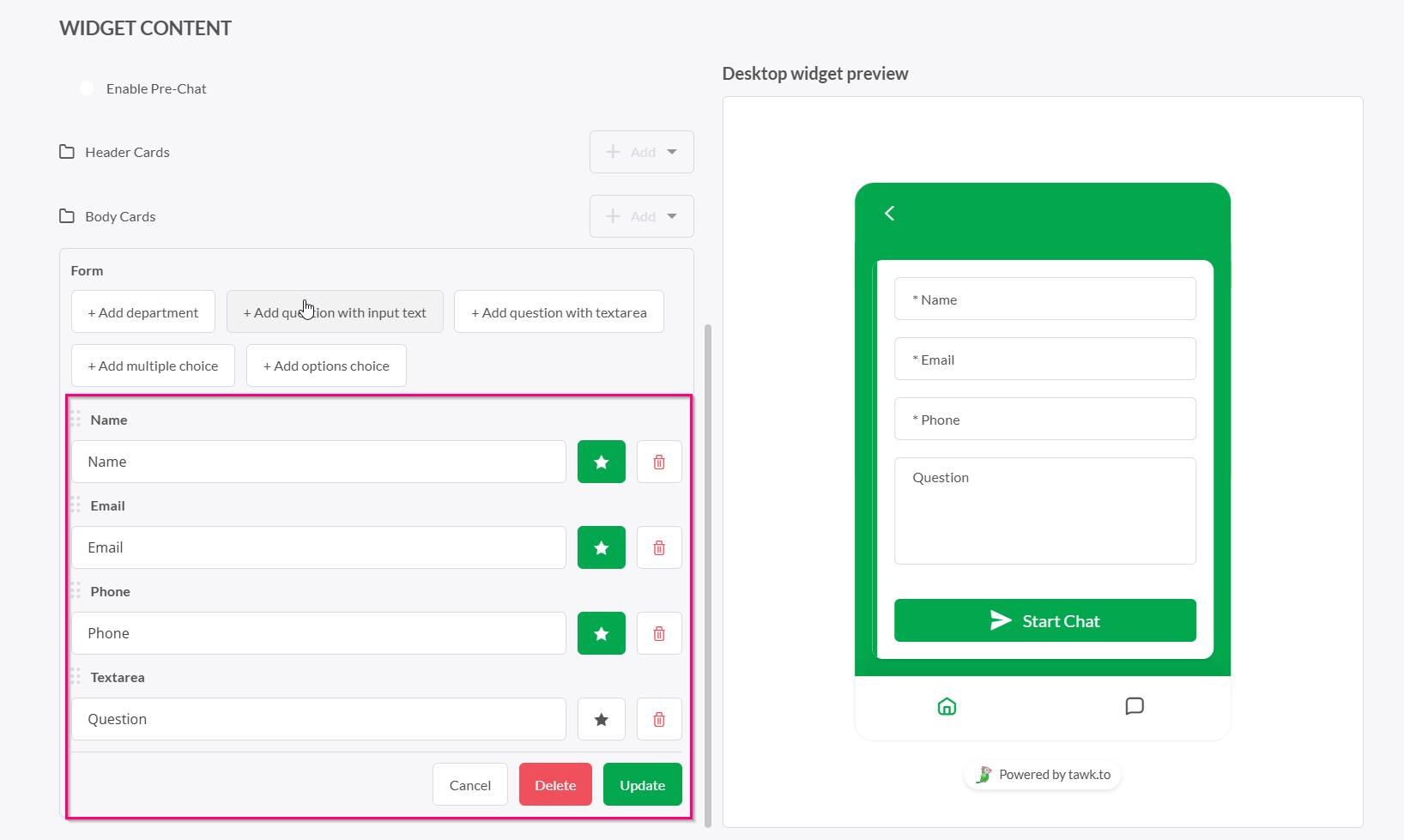Delete the Textarea Question field
The image size is (1404, 840).
[x=659, y=719]
